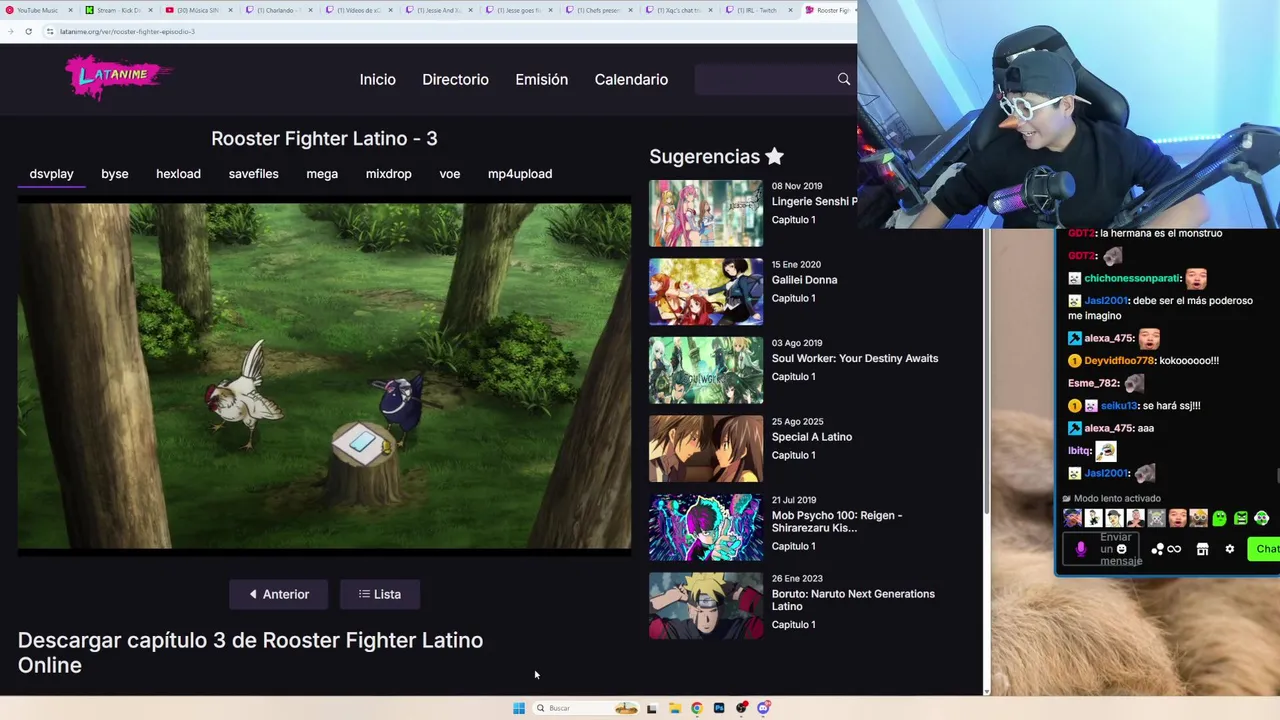Open Galilei Donna suggestion title
Viewport: 1280px width, 720px height.
[804, 280]
